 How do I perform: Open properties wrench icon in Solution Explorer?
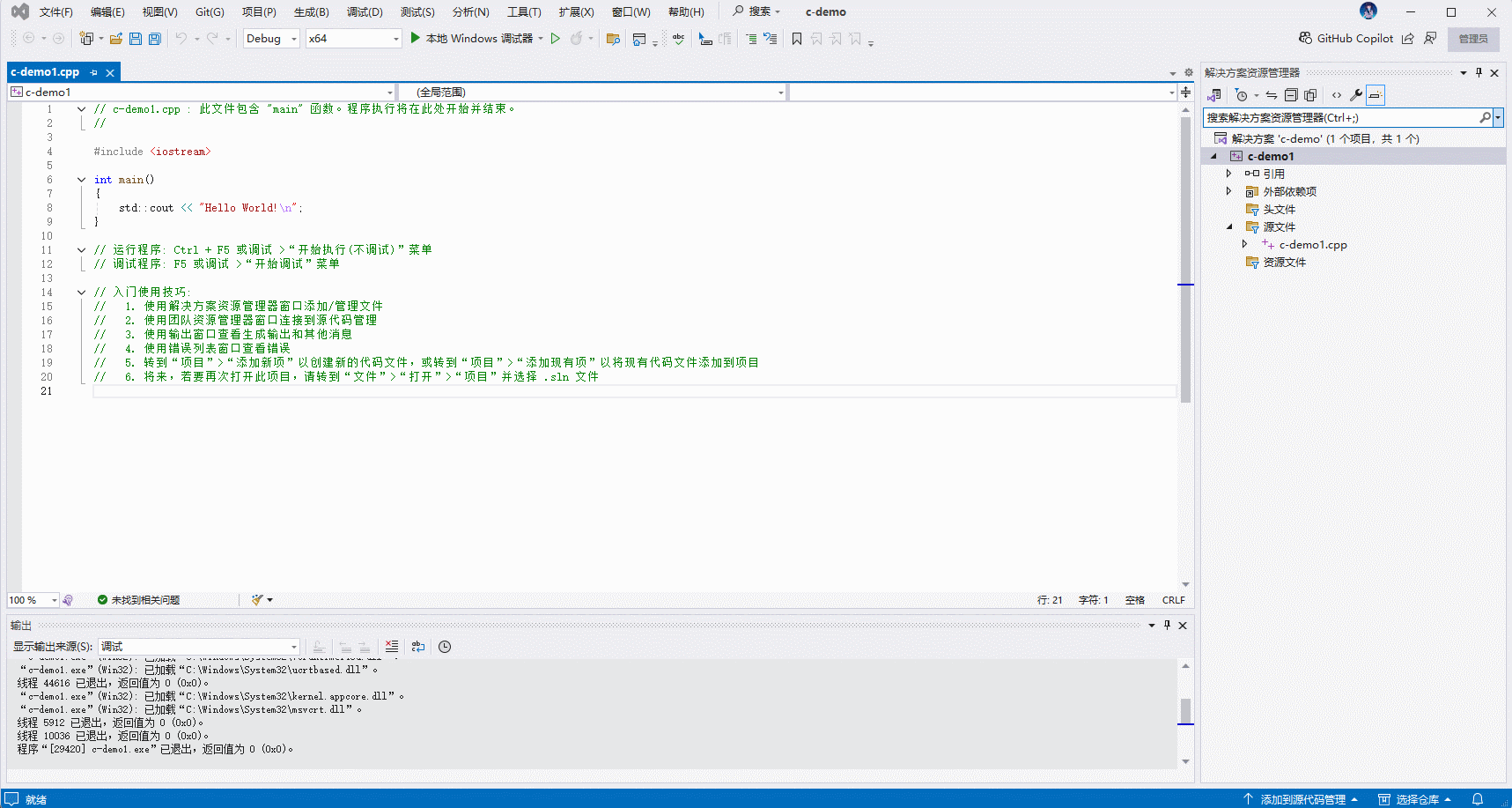(x=1356, y=95)
